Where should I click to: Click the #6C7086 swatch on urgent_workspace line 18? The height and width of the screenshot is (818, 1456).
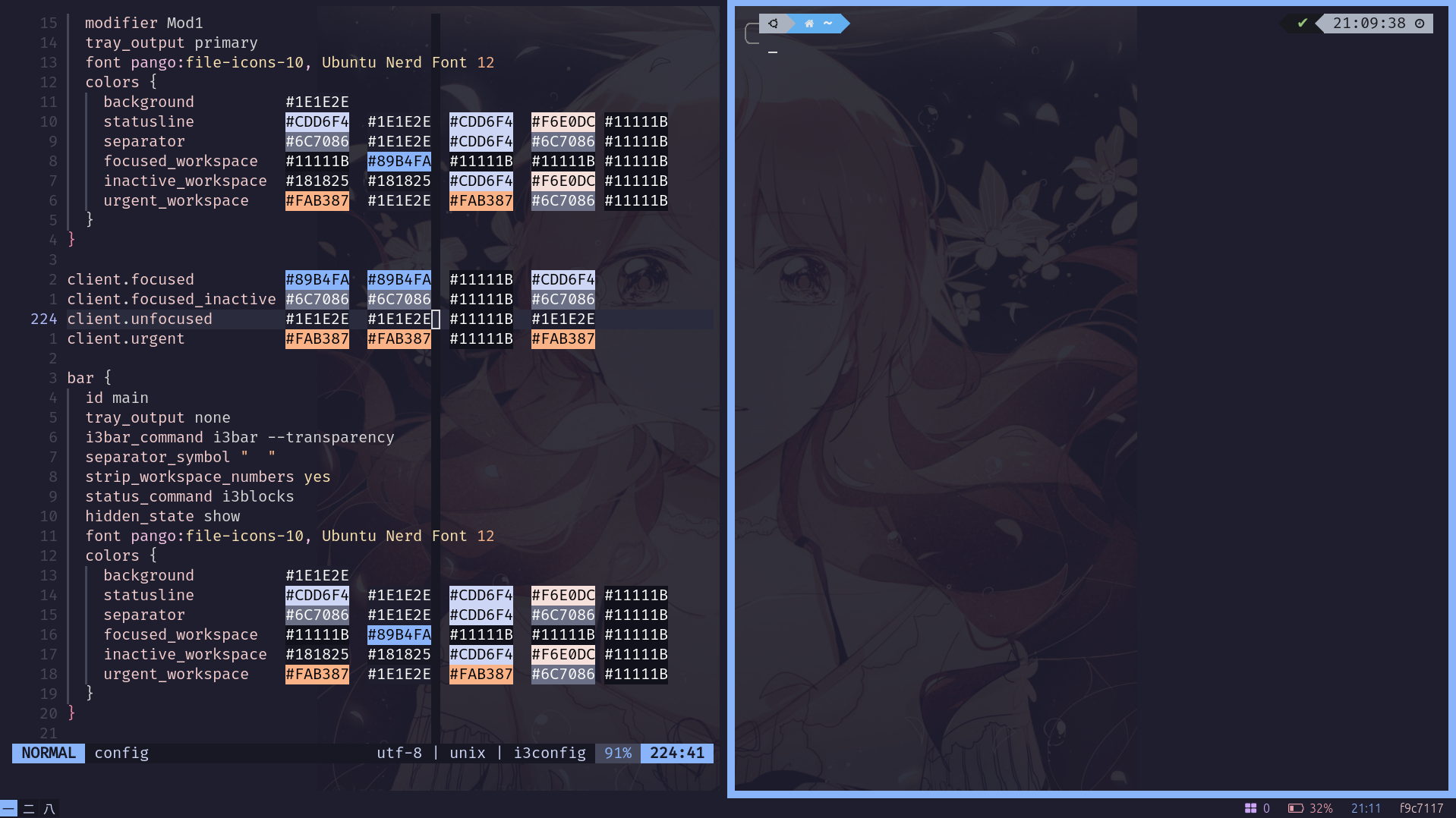pyautogui.click(x=563, y=674)
